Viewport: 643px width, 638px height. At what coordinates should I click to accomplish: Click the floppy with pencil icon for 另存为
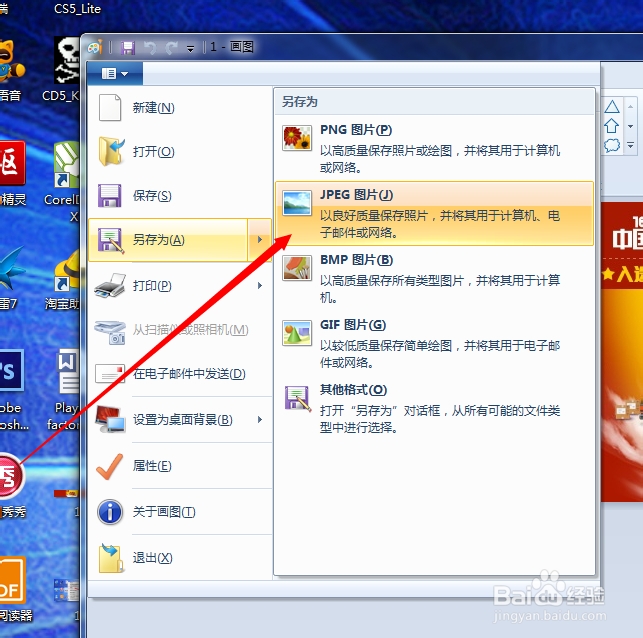point(111,240)
